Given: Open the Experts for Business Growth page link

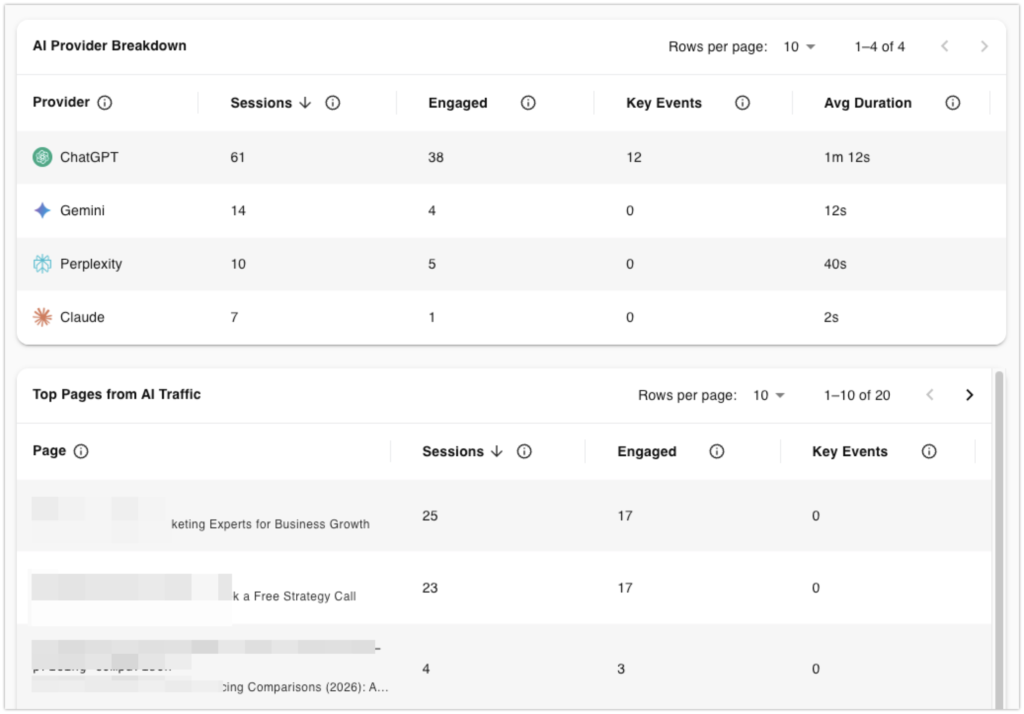Looking at the screenshot, I should coord(270,524).
